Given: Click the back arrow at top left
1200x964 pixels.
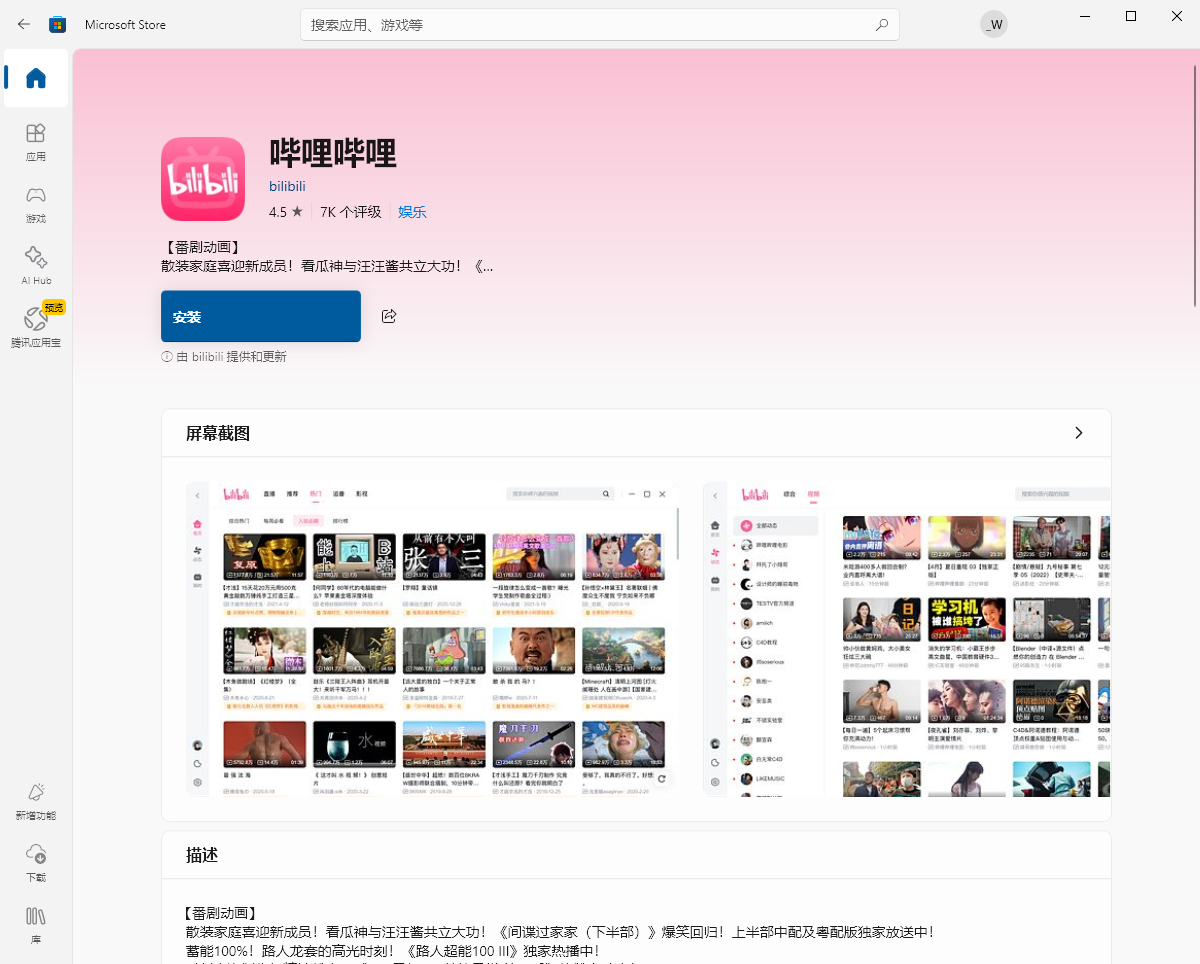Looking at the screenshot, I should click(24, 24).
